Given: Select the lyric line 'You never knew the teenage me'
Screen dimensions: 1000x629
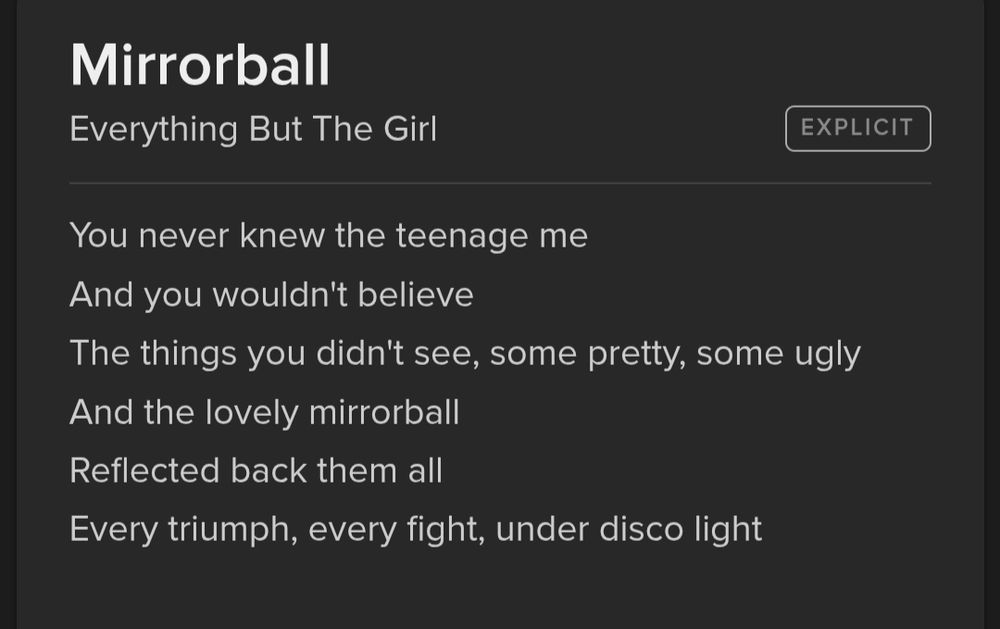Looking at the screenshot, I should tap(328, 236).
